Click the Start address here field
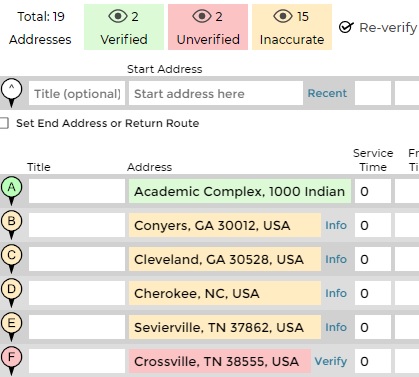419x377 pixels. tap(216, 93)
